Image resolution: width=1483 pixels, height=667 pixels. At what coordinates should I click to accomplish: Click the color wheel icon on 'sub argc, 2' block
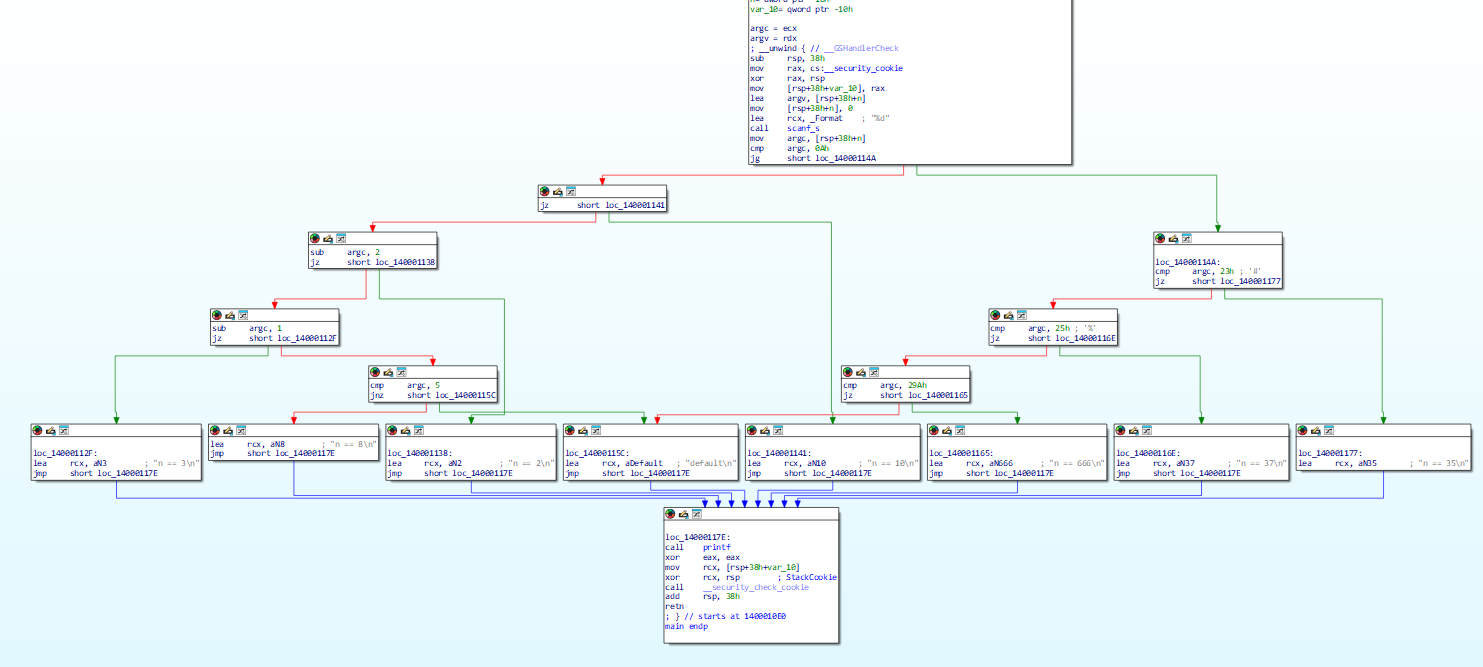[315, 239]
